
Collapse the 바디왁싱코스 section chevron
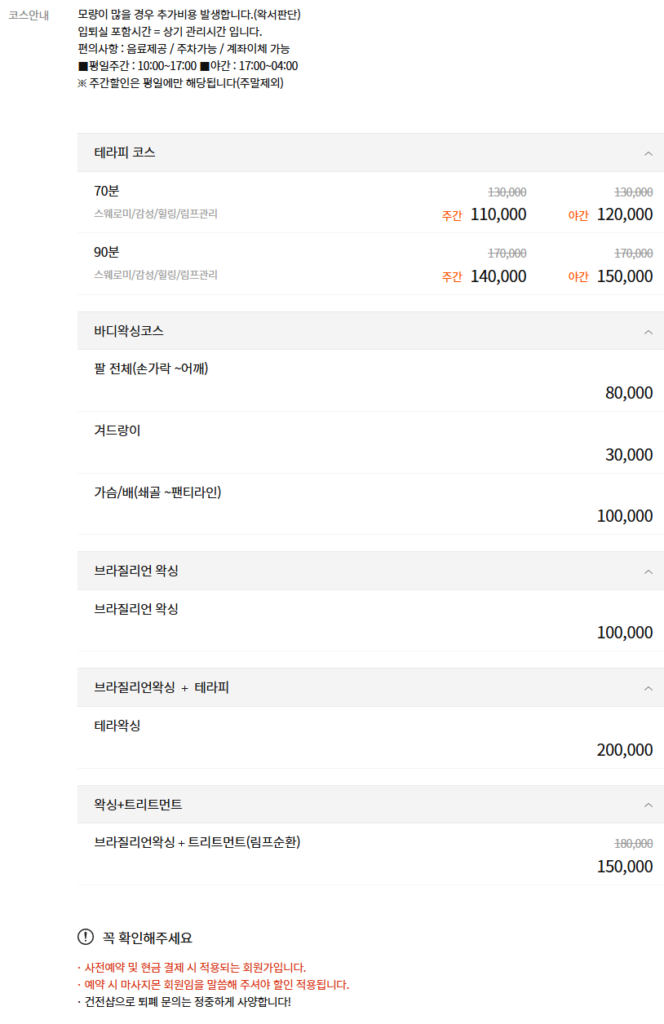pos(649,330)
